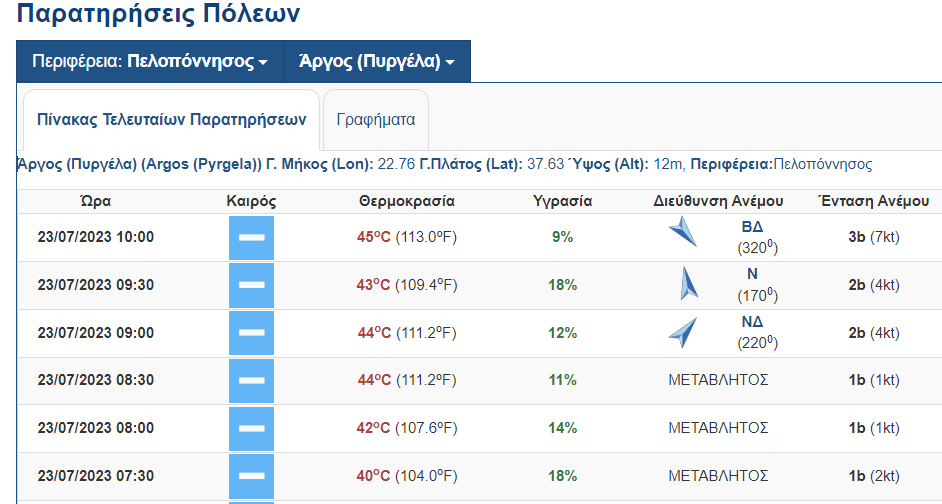Select the Πίνακας Τελευταίων Παρατηρήσεων tab
The width and height of the screenshot is (942, 504).
point(171,120)
